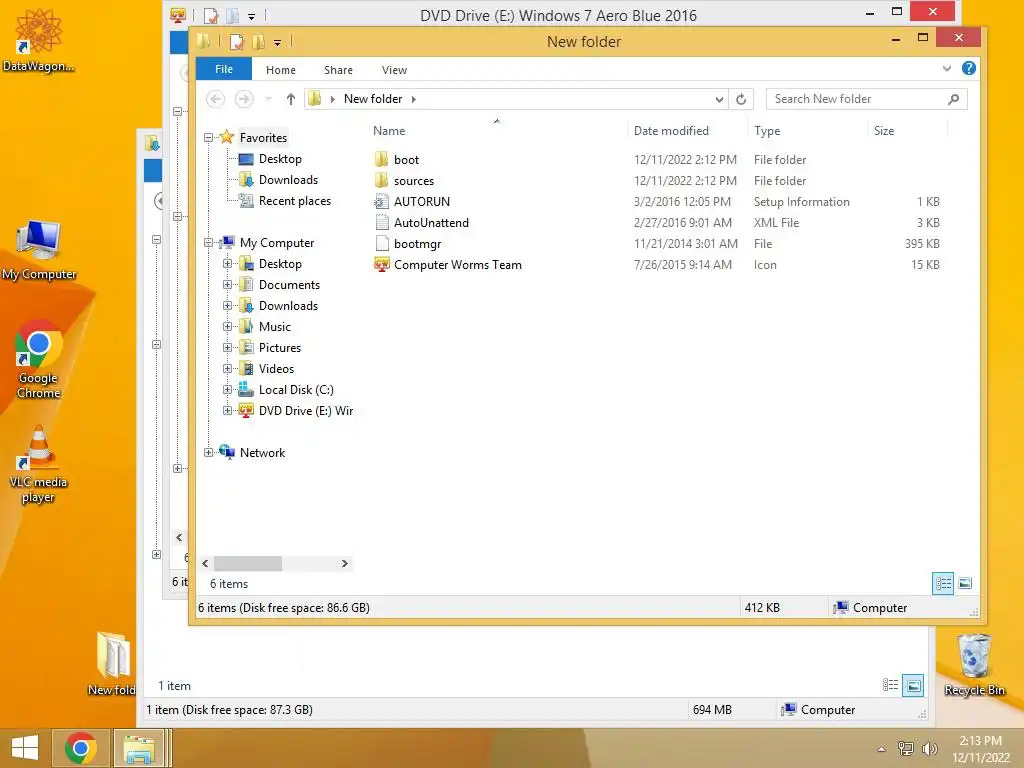The width and height of the screenshot is (1024, 768).
Task: Select the AUTORUN setup information file icon
Action: (x=382, y=201)
